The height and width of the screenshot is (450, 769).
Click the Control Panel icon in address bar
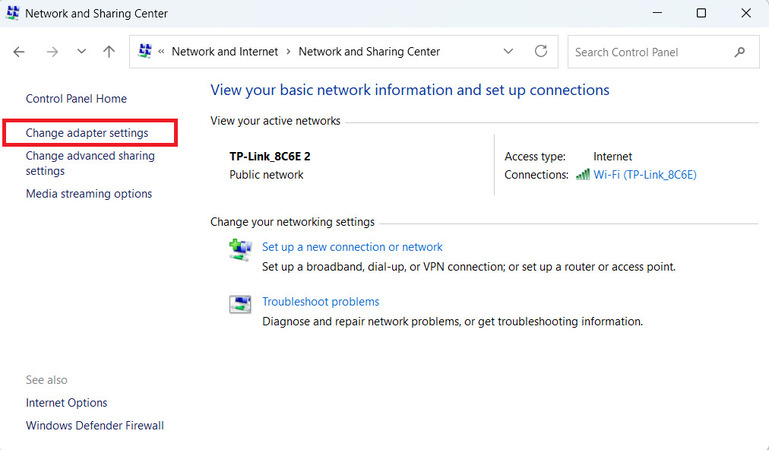(145, 52)
